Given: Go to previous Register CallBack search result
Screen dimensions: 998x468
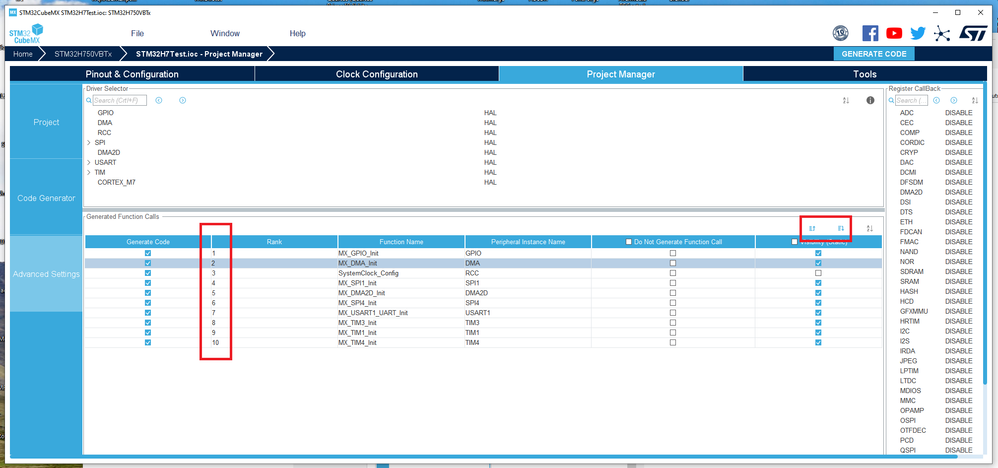Looking at the screenshot, I should click(936, 101).
